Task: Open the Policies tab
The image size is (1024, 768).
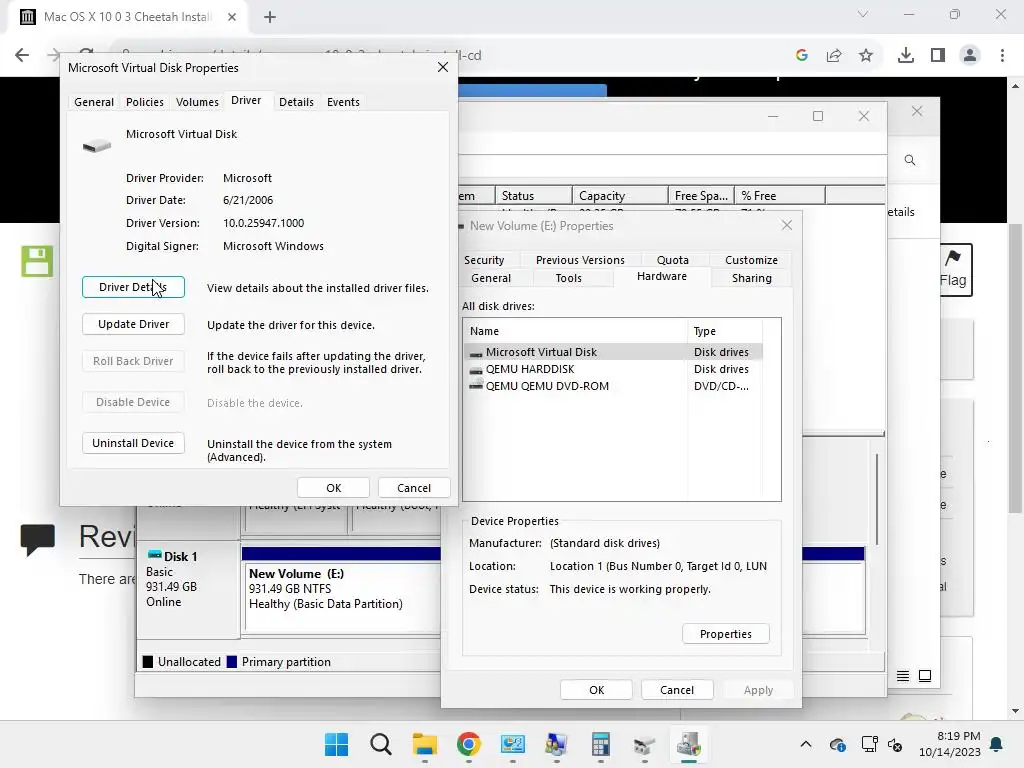Action: pos(145,102)
